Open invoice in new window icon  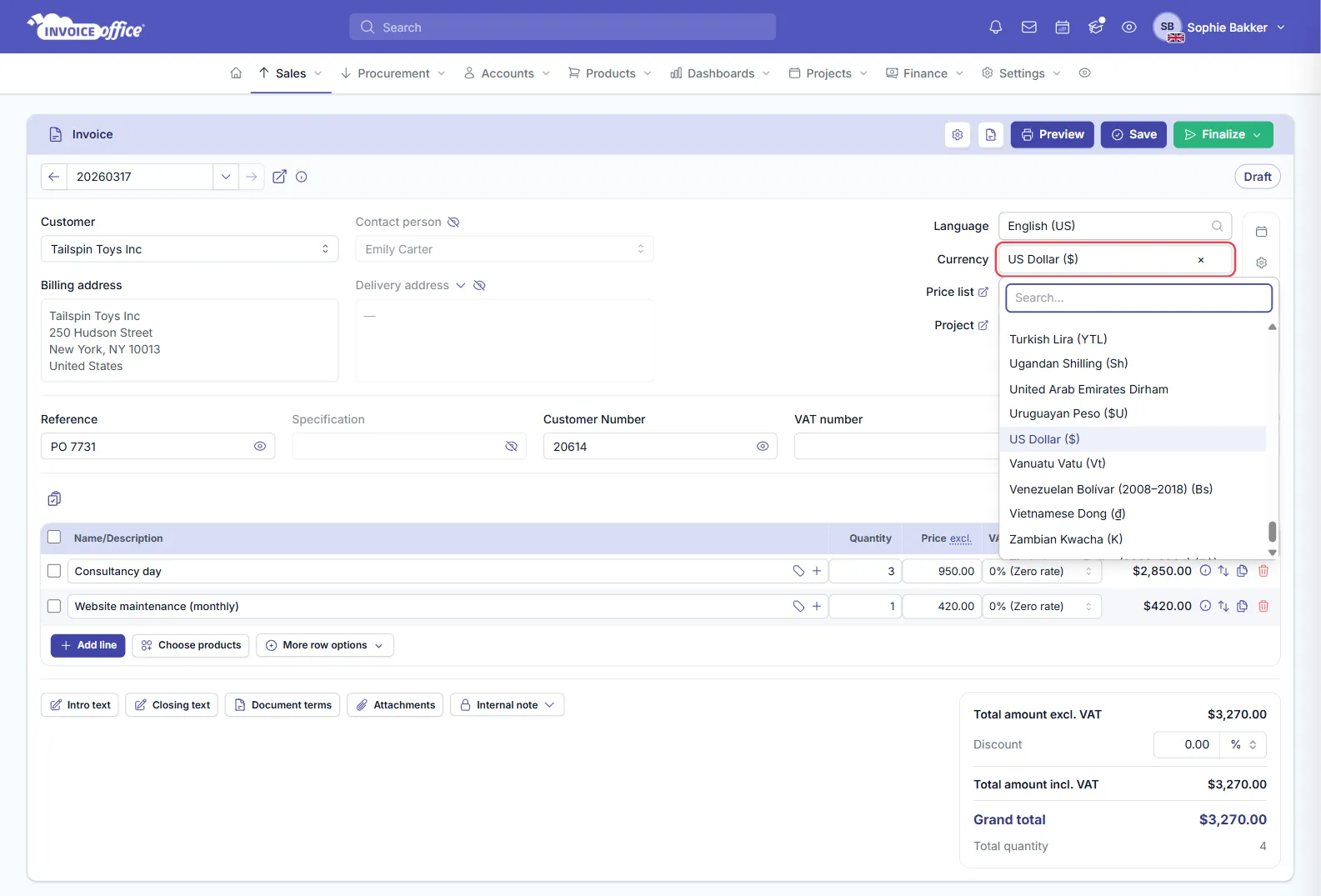pyautogui.click(x=279, y=177)
